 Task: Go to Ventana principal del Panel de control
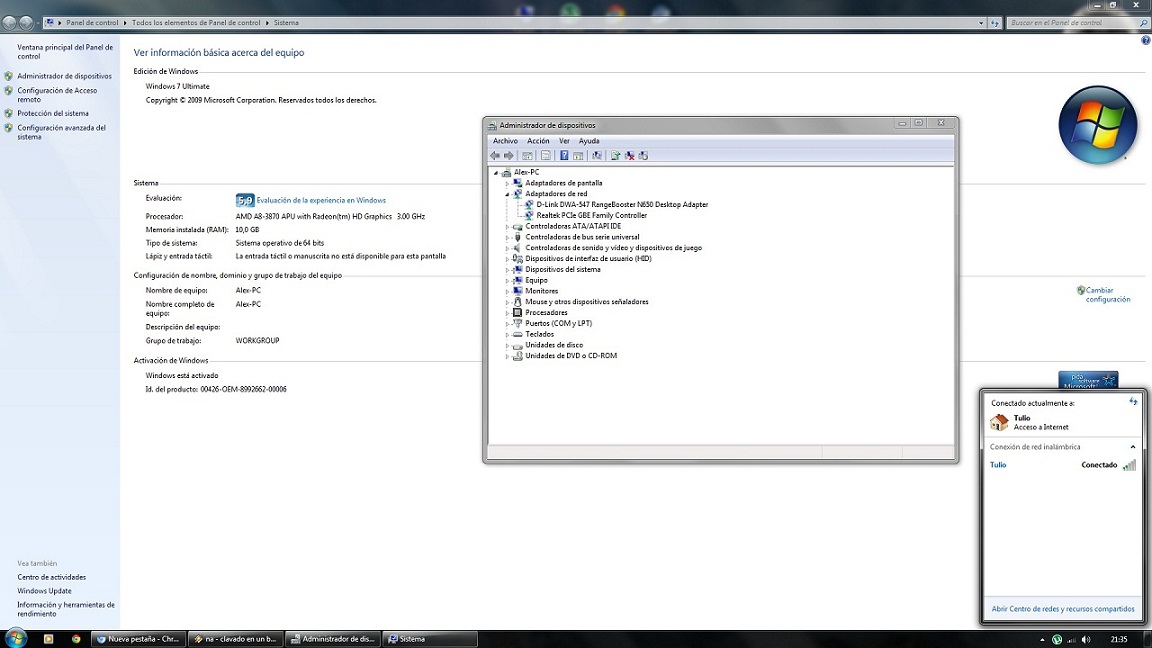(x=65, y=51)
